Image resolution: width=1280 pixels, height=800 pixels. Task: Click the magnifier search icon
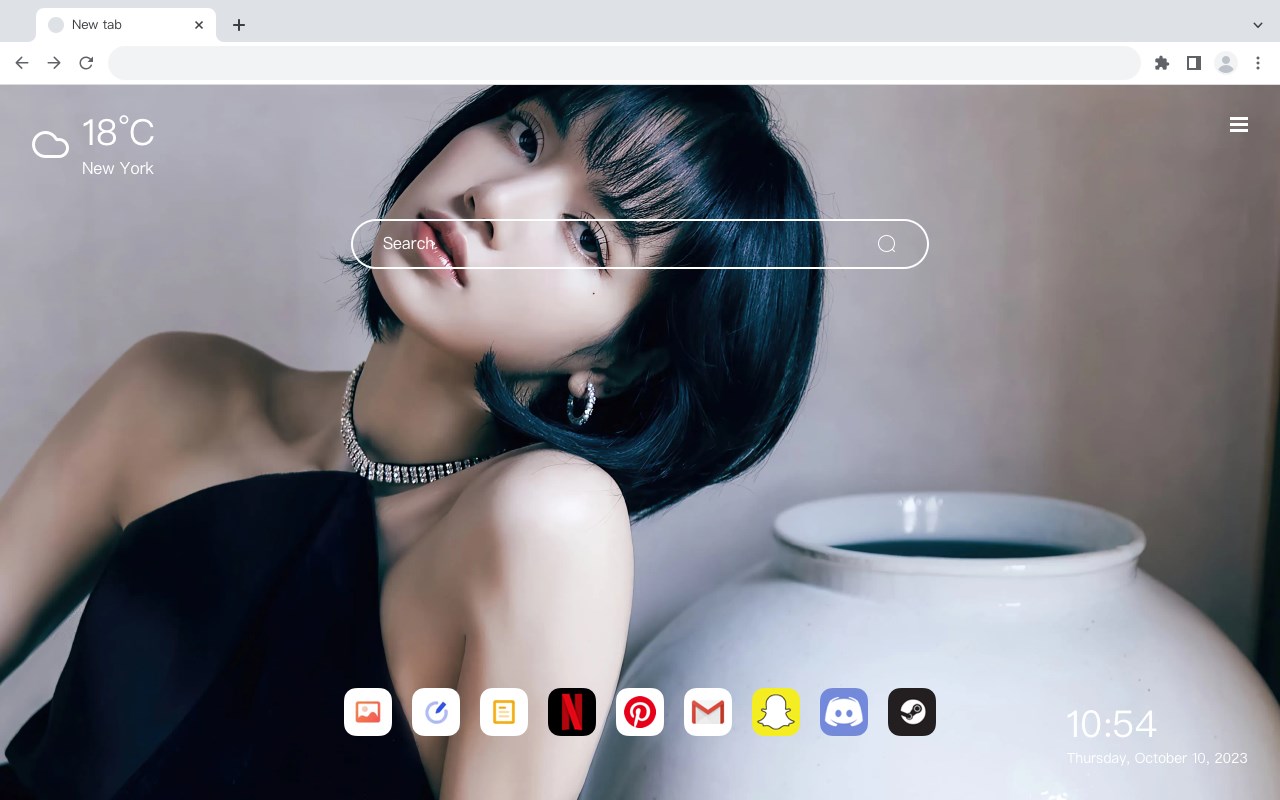[887, 244]
